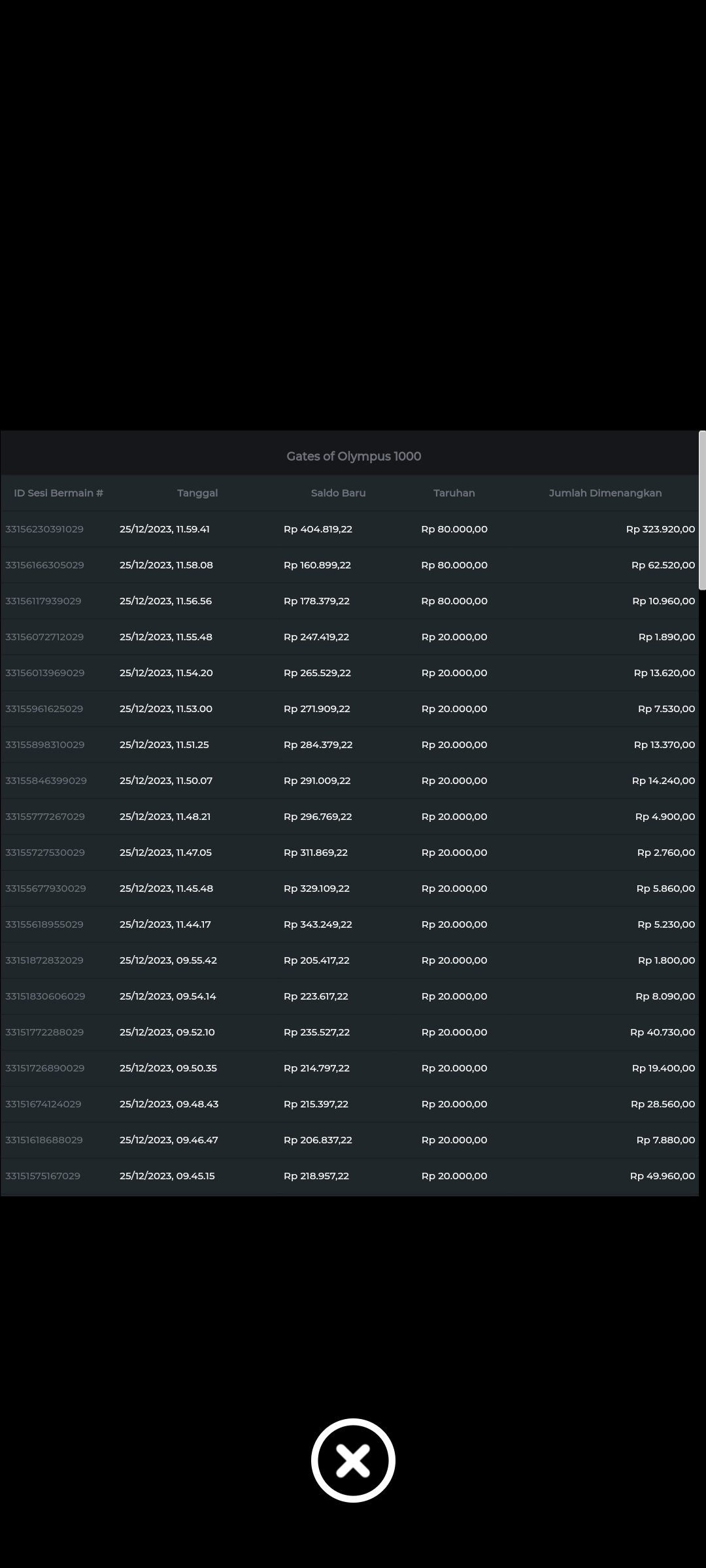Click the Taruhan column header

[454, 493]
